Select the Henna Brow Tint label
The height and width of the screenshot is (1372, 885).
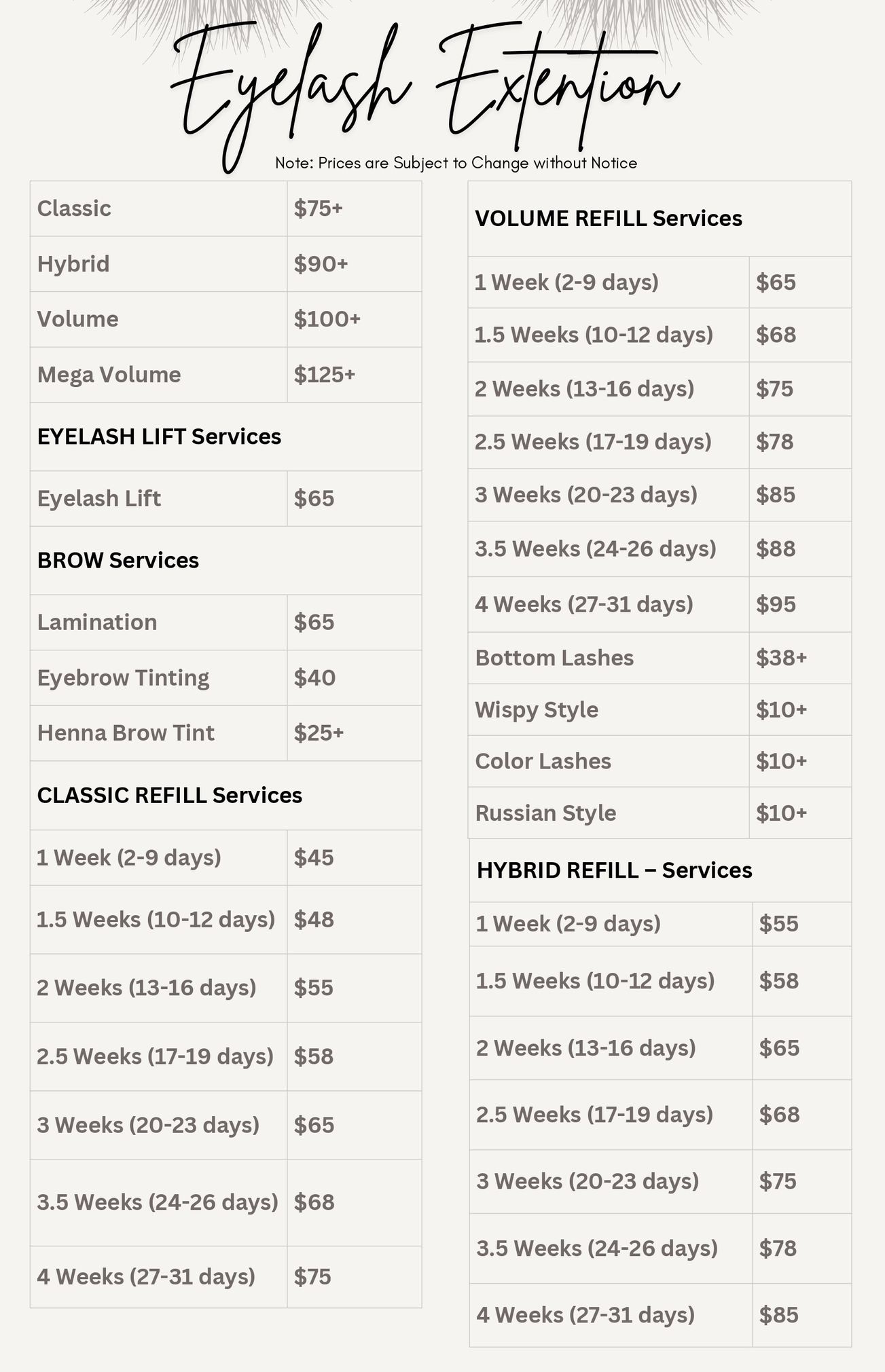coord(126,733)
